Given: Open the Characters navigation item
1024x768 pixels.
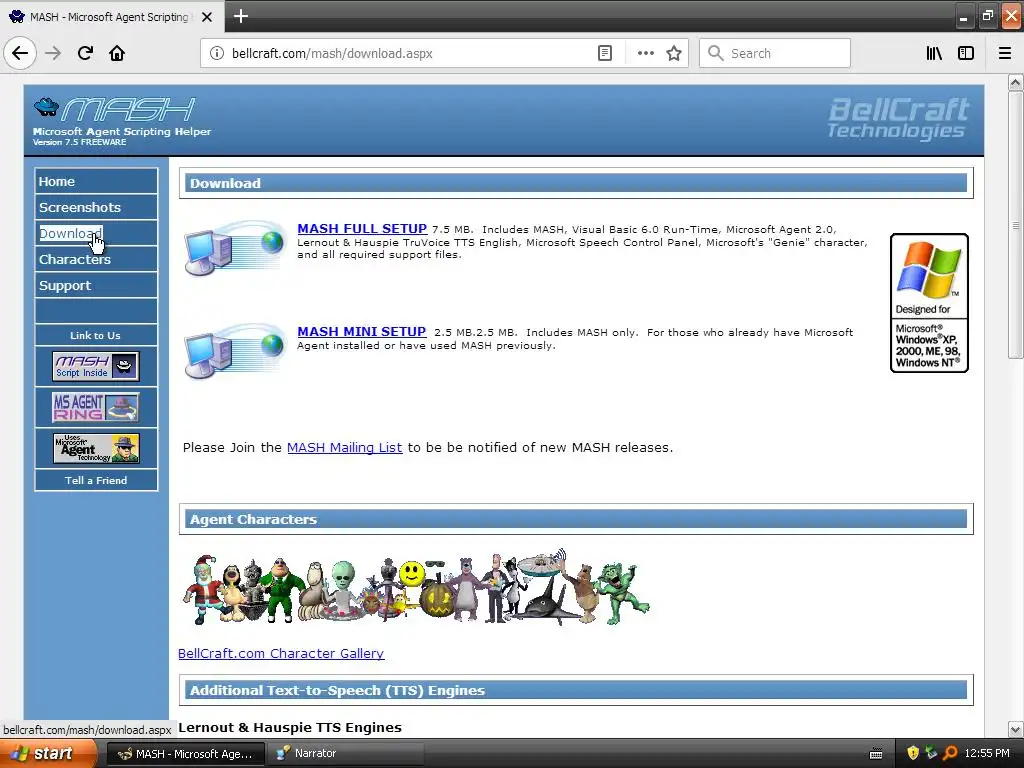Looking at the screenshot, I should coord(96,259).
